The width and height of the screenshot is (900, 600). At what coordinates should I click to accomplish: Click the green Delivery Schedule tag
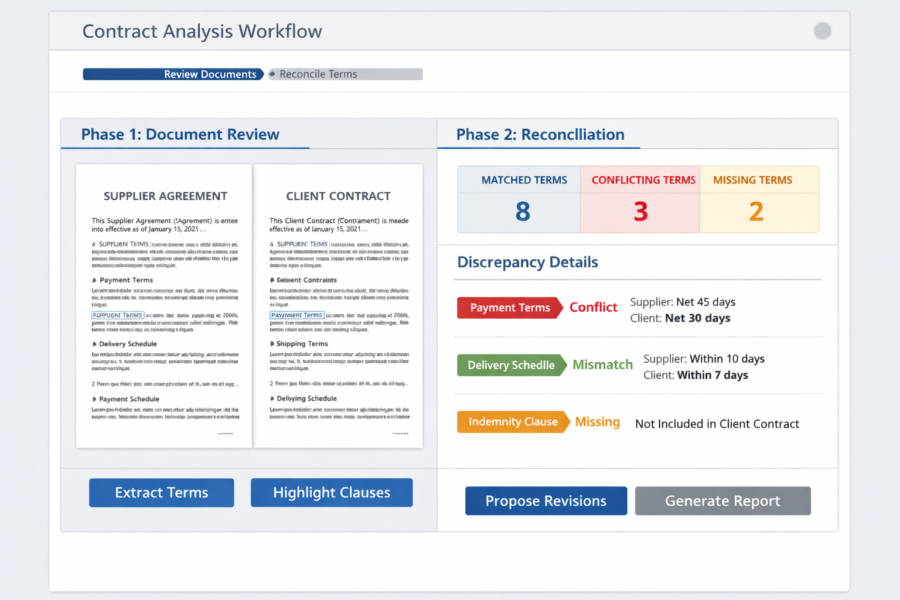(512, 365)
